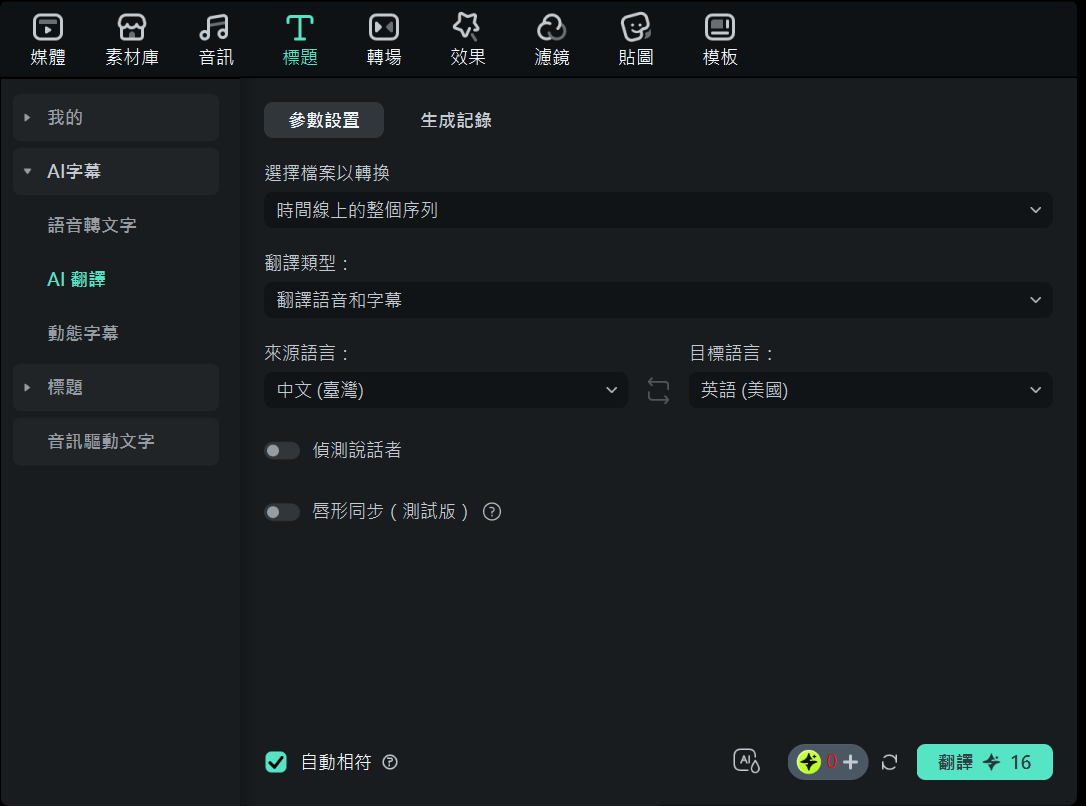Open the 貼圖 stickers panel
The image size is (1086, 806).
(635, 38)
